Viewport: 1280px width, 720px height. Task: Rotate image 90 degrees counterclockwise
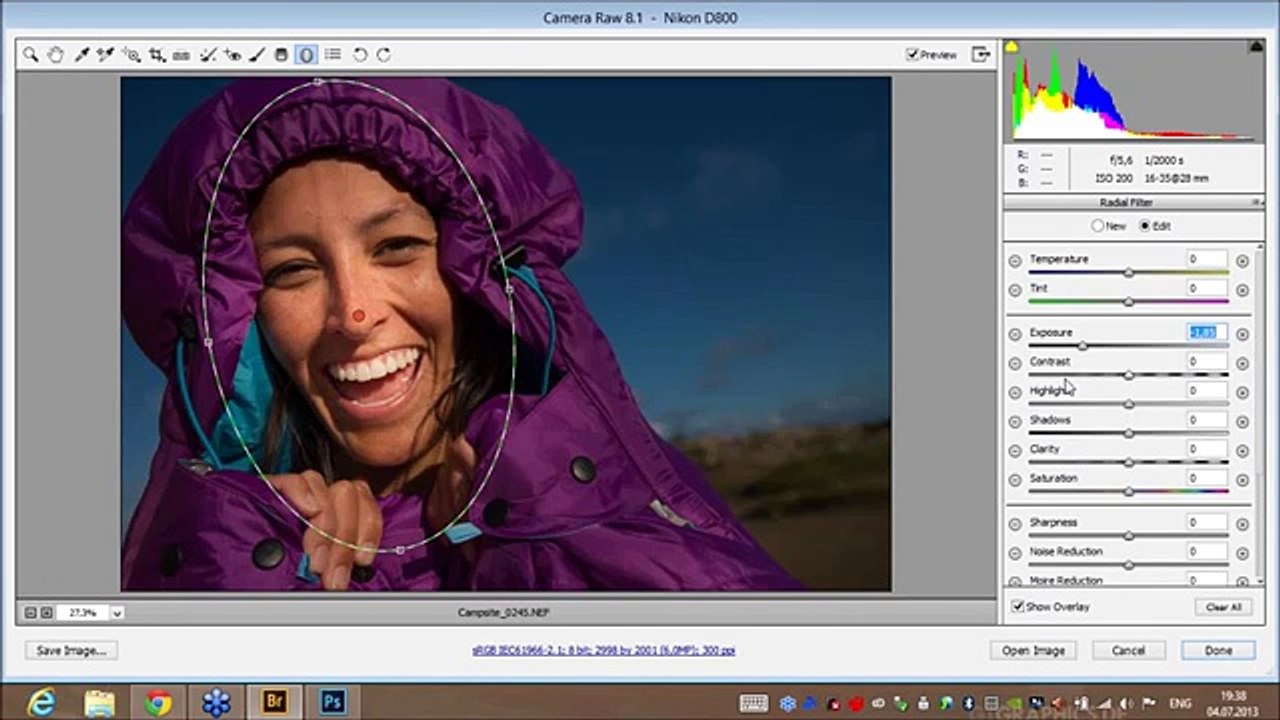coord(360,55)
